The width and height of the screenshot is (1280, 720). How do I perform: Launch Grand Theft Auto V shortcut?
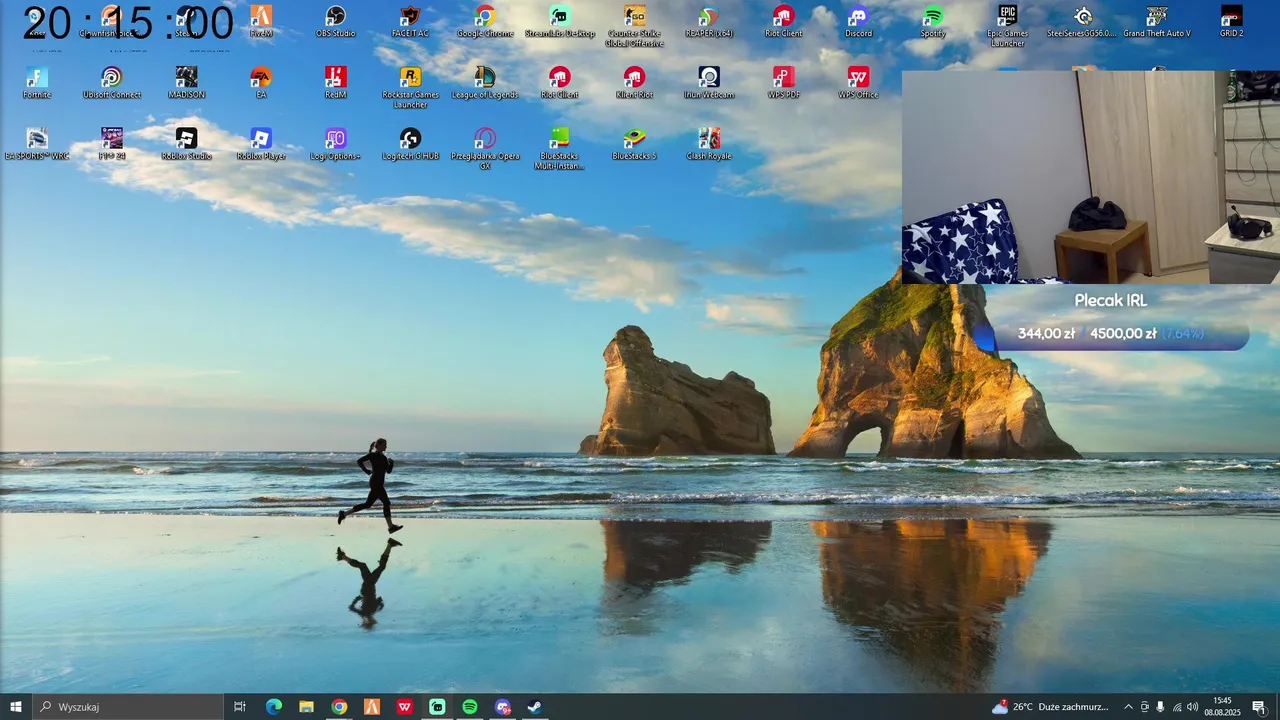point(1157,22)
